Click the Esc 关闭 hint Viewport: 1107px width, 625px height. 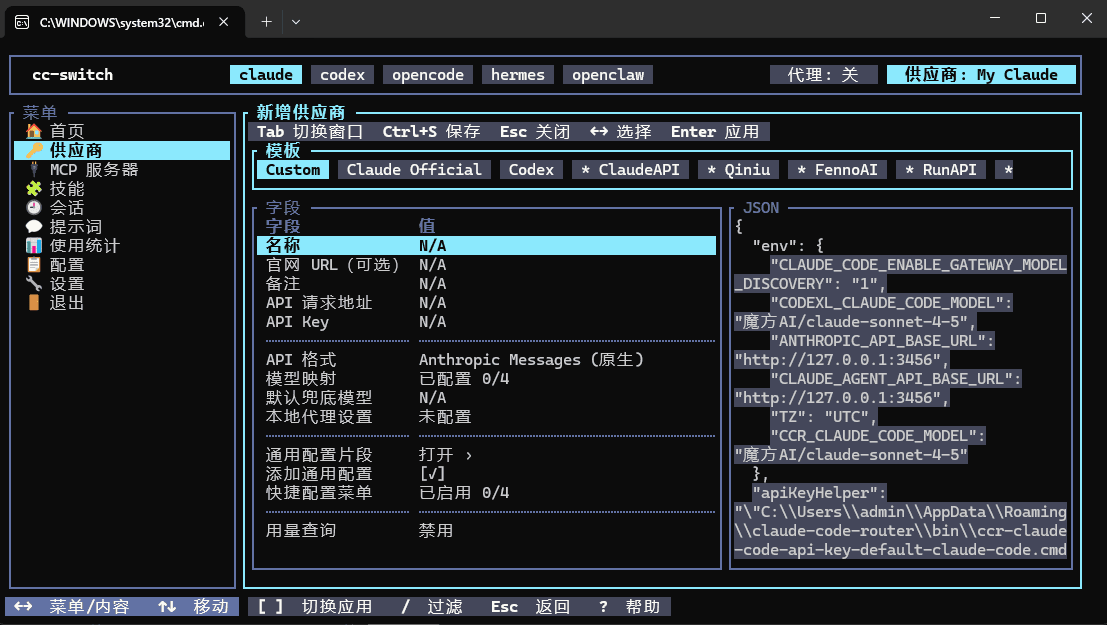click(534, 132)
